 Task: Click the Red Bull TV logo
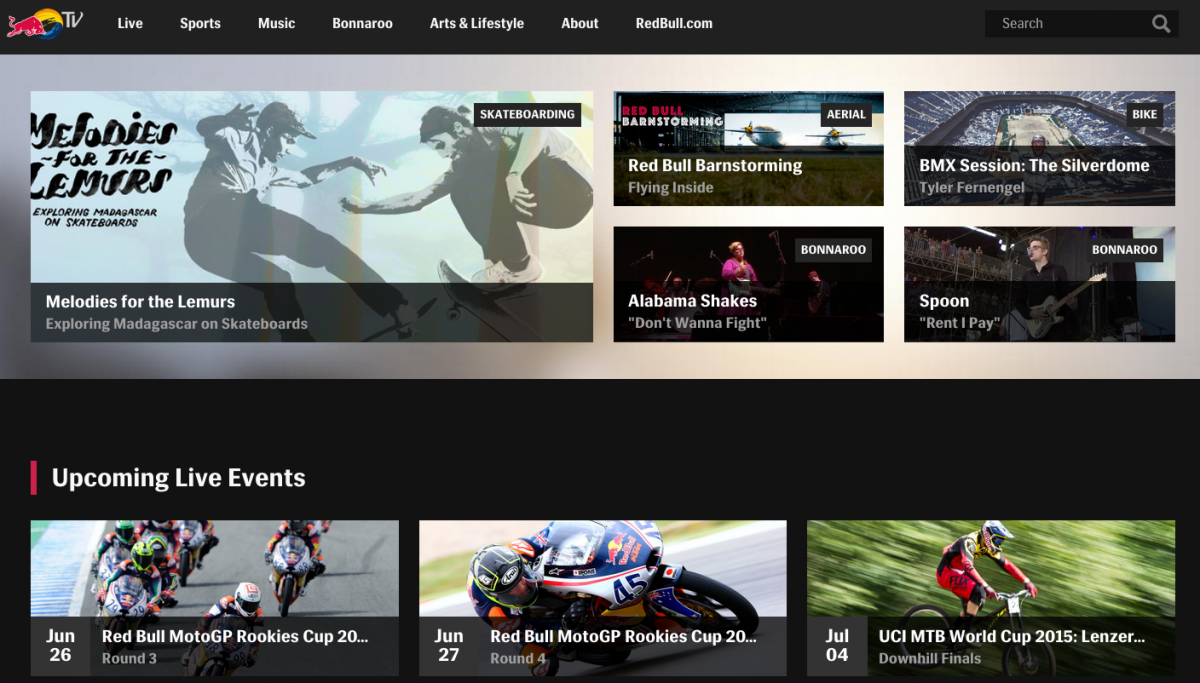pyautogui.click(x=45, y=23)
